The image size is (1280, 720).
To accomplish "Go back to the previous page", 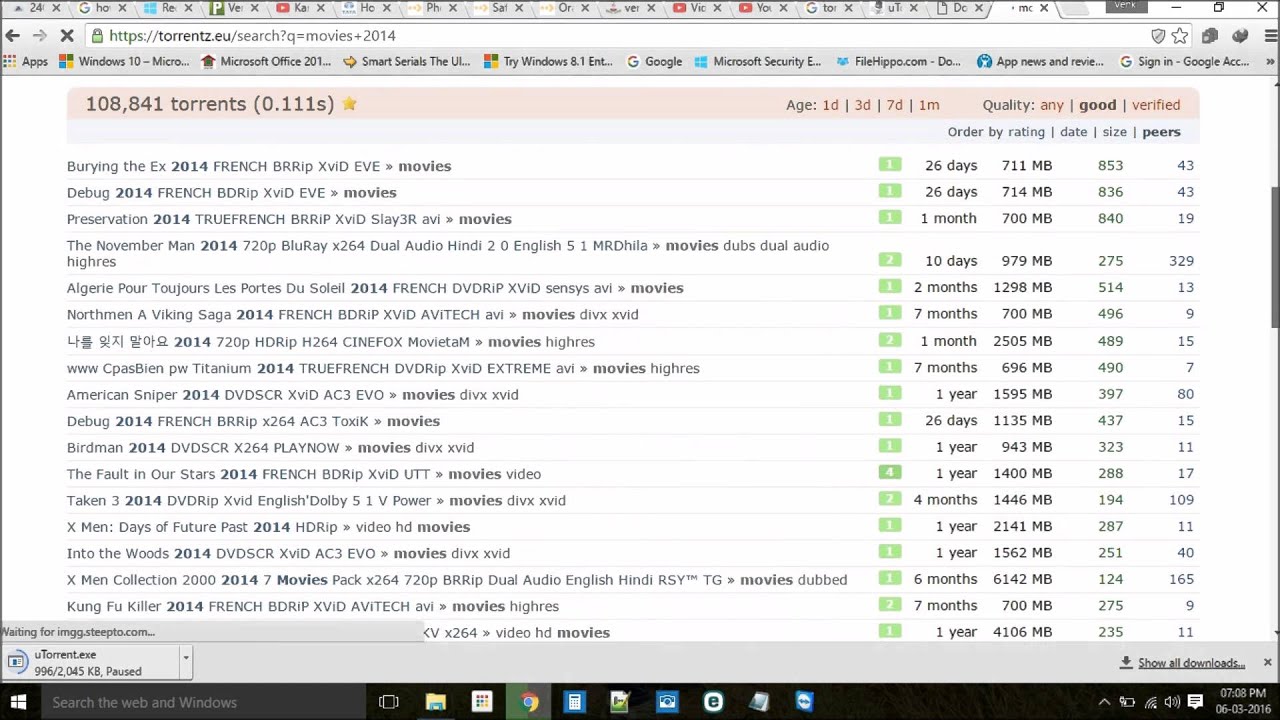I will pos(13,35).
